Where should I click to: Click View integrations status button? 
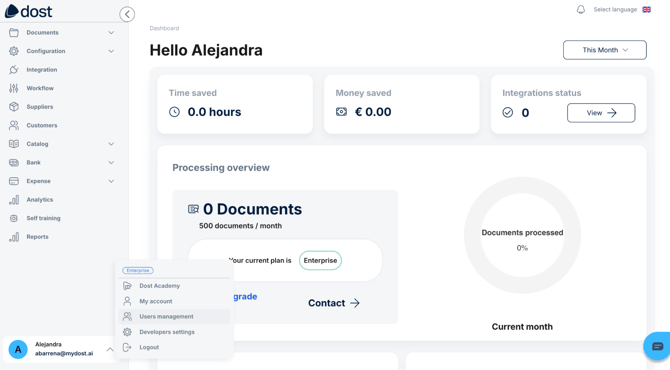click(601, 113)
